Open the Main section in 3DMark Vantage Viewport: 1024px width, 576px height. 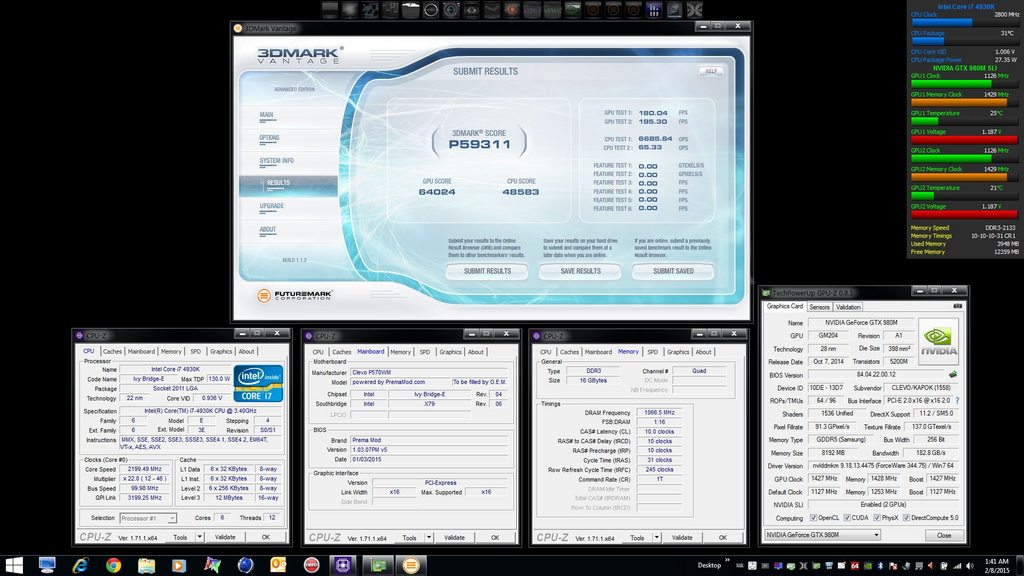(x=266, y=115)
